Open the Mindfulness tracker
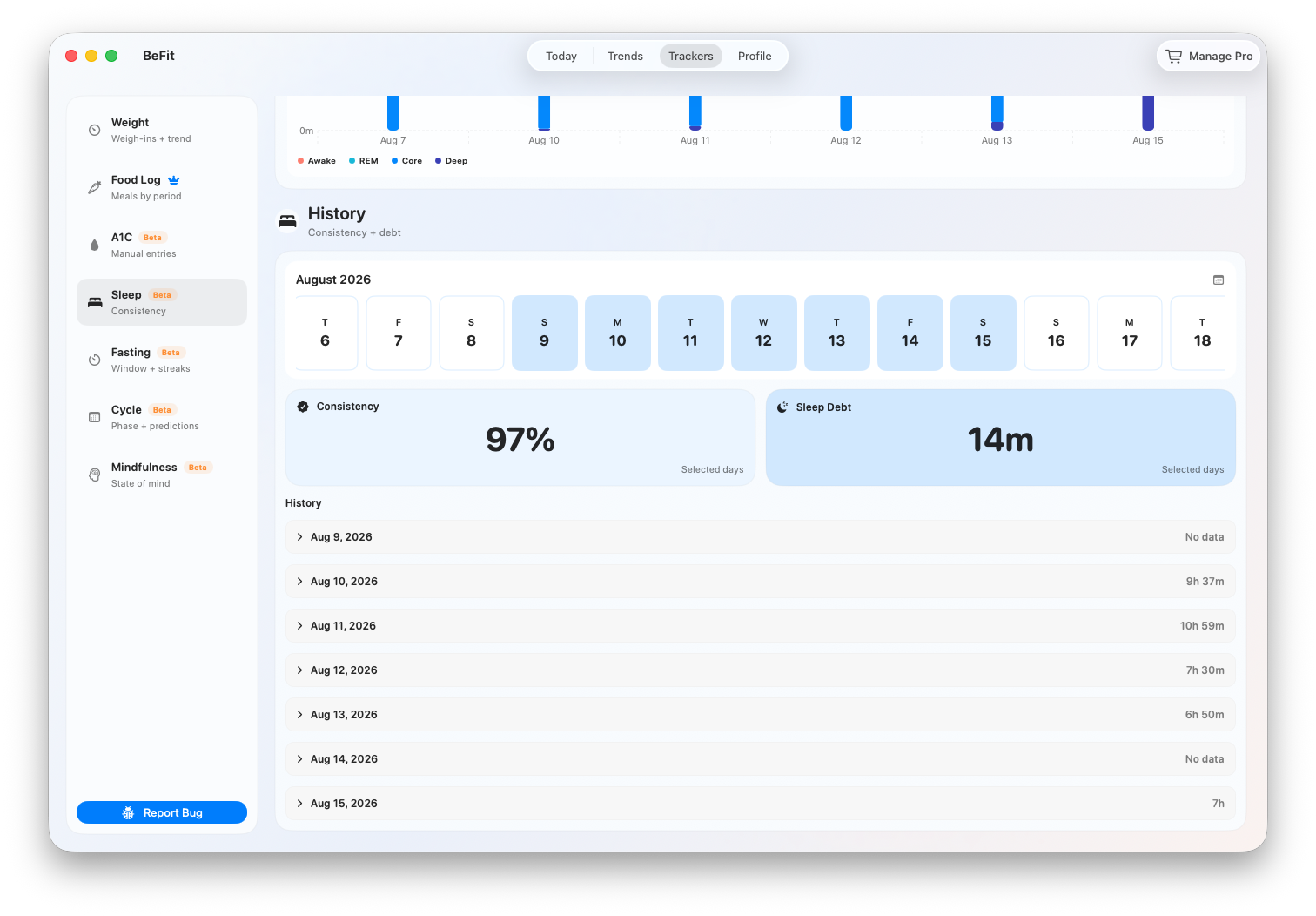This screenshot has width=1316, height=916. (x=162, y=475)
